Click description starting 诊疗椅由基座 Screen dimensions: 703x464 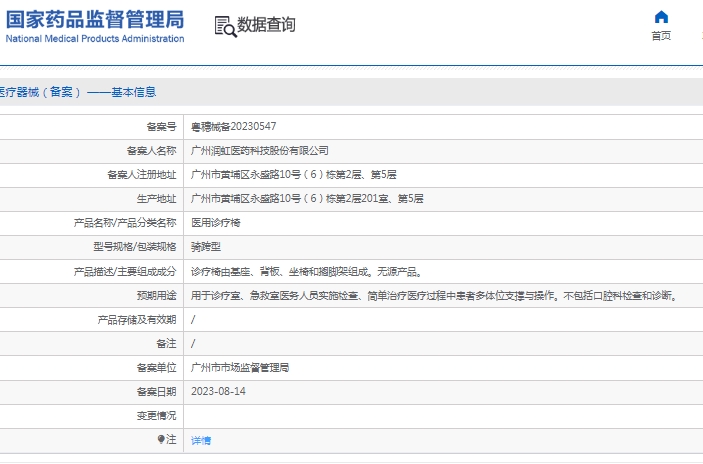(x=307, y=271)
